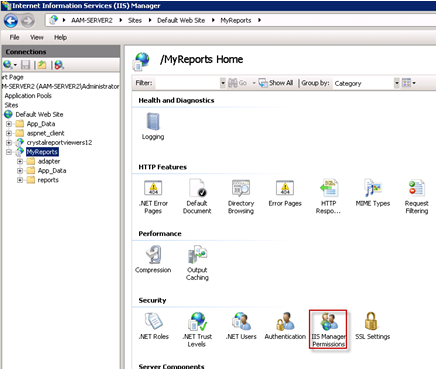Select crystalreportviewers12 in the tree
The height and width of the screenshot is (369, 436).
pos(59,143)
